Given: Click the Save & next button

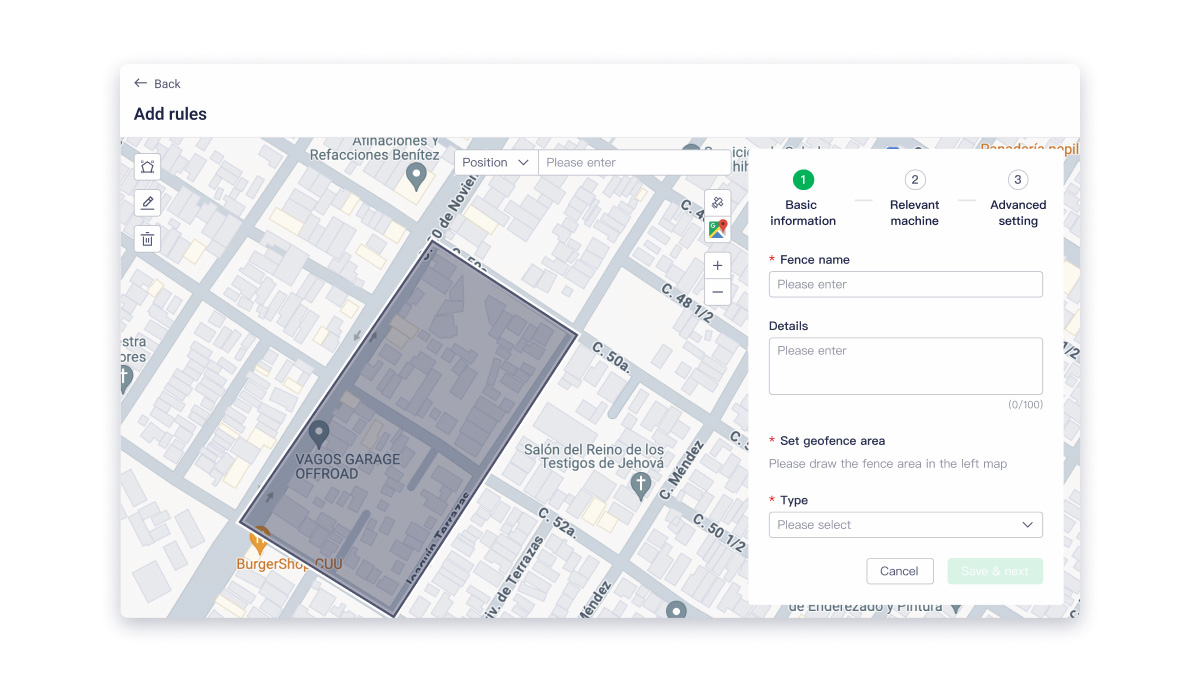Looking at the screenshot, I should coord(995,571).
